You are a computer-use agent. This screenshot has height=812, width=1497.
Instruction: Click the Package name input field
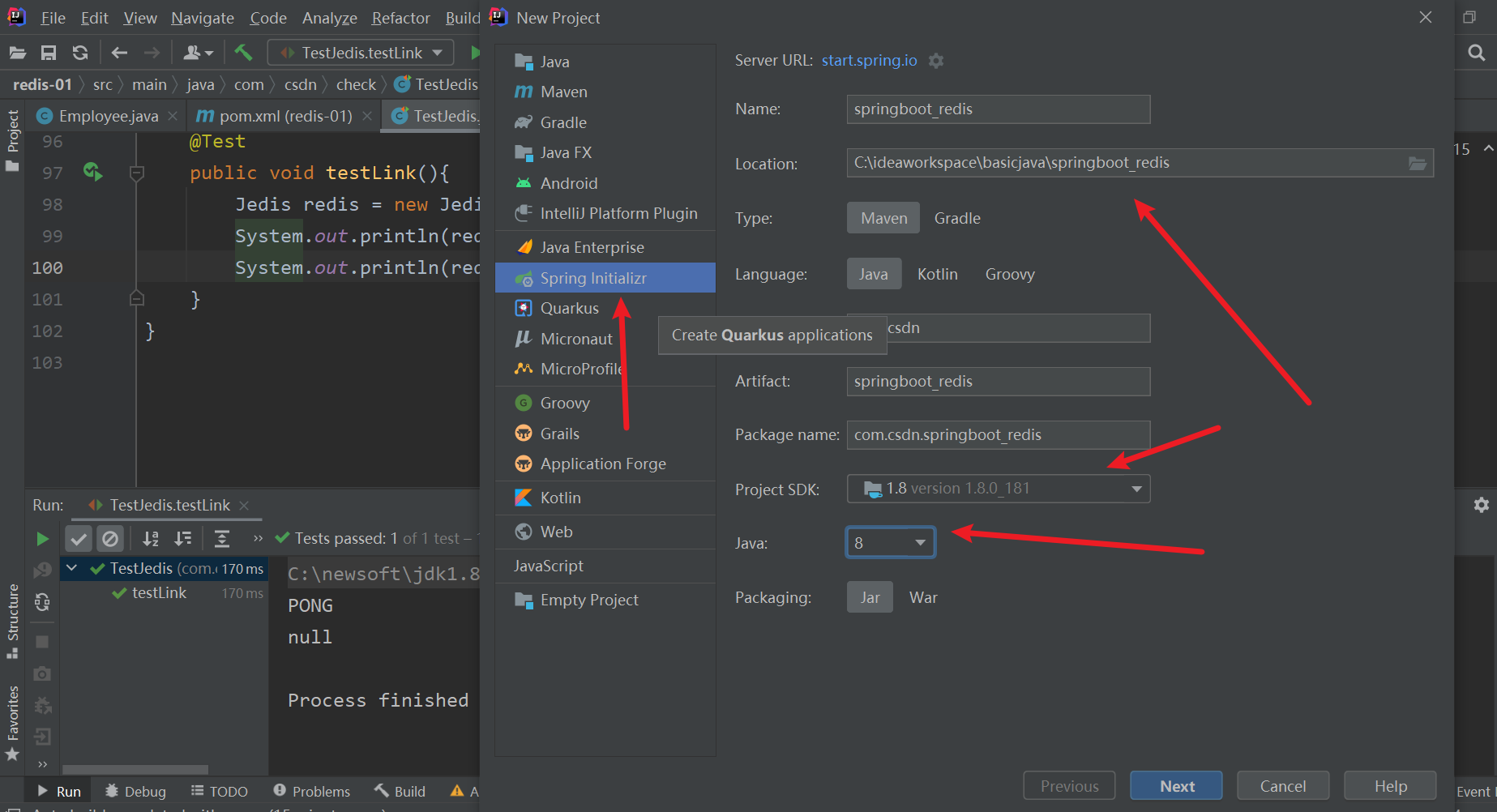click(x=999, y=435)
